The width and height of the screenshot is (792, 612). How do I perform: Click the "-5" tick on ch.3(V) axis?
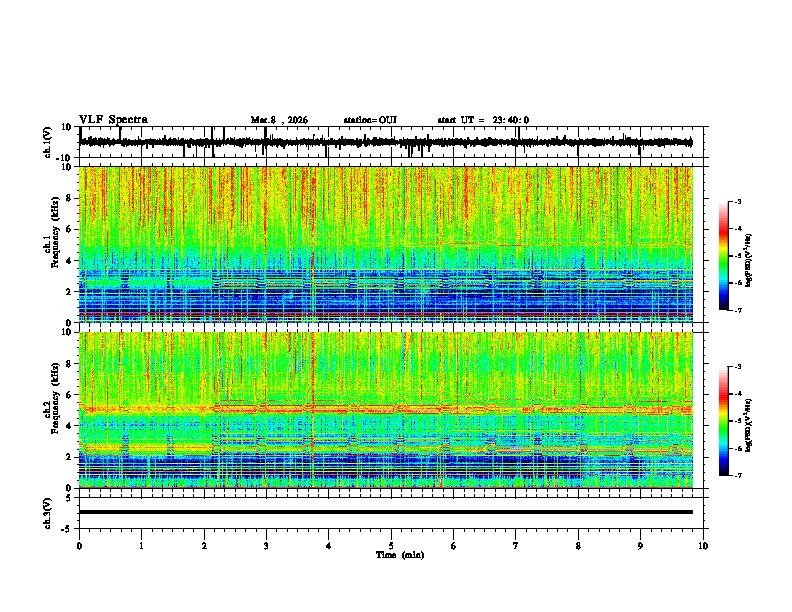67,529
